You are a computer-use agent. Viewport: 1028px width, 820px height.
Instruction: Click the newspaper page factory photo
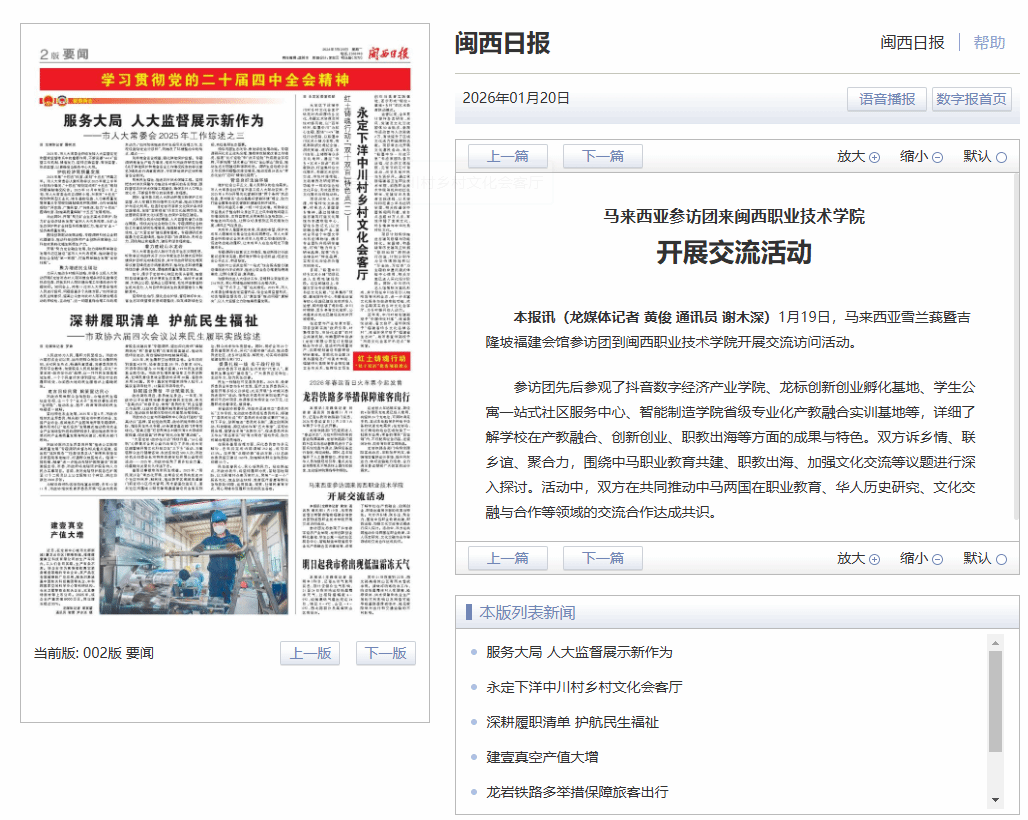193,557
